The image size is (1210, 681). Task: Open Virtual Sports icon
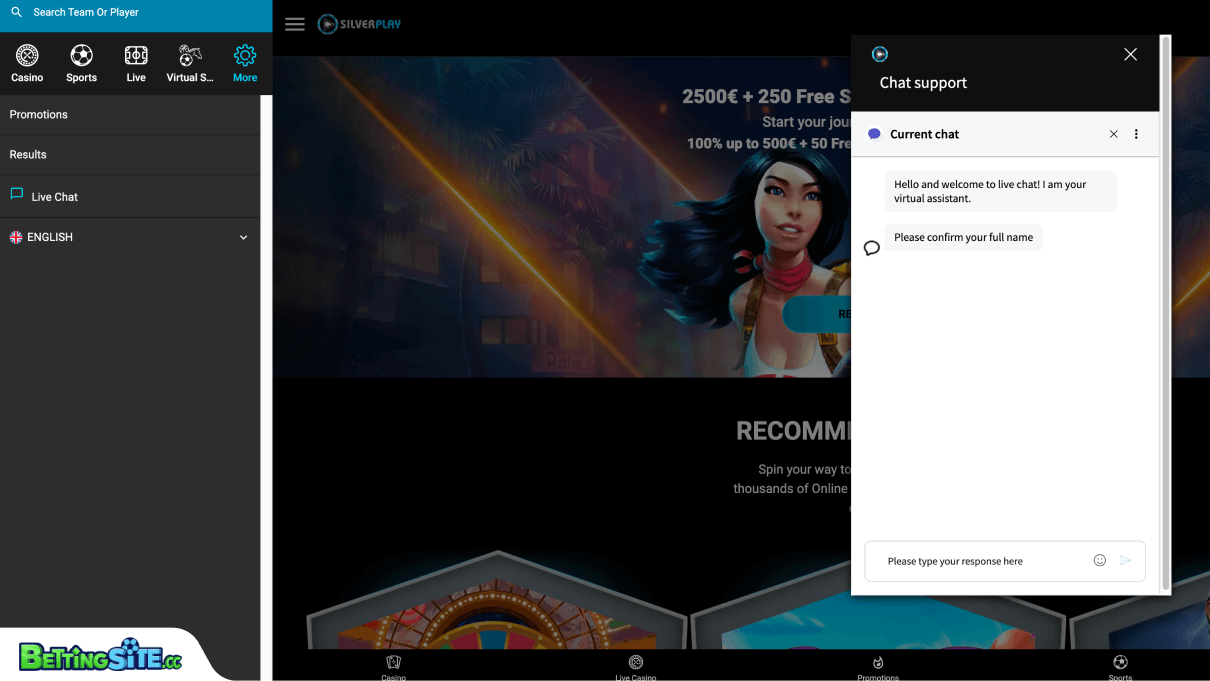point(190,55)
